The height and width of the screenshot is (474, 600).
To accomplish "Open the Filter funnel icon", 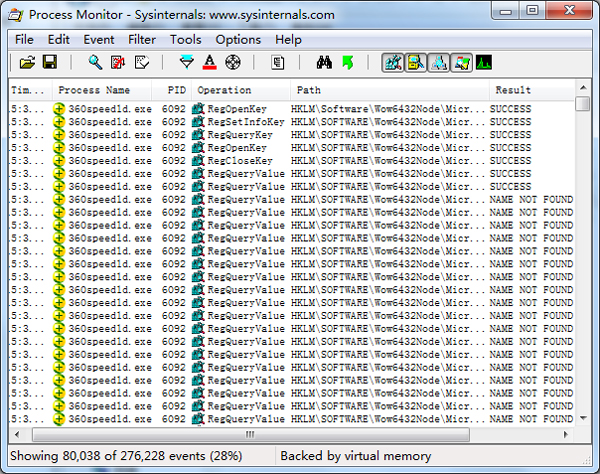I will click(x=187, y=62).
